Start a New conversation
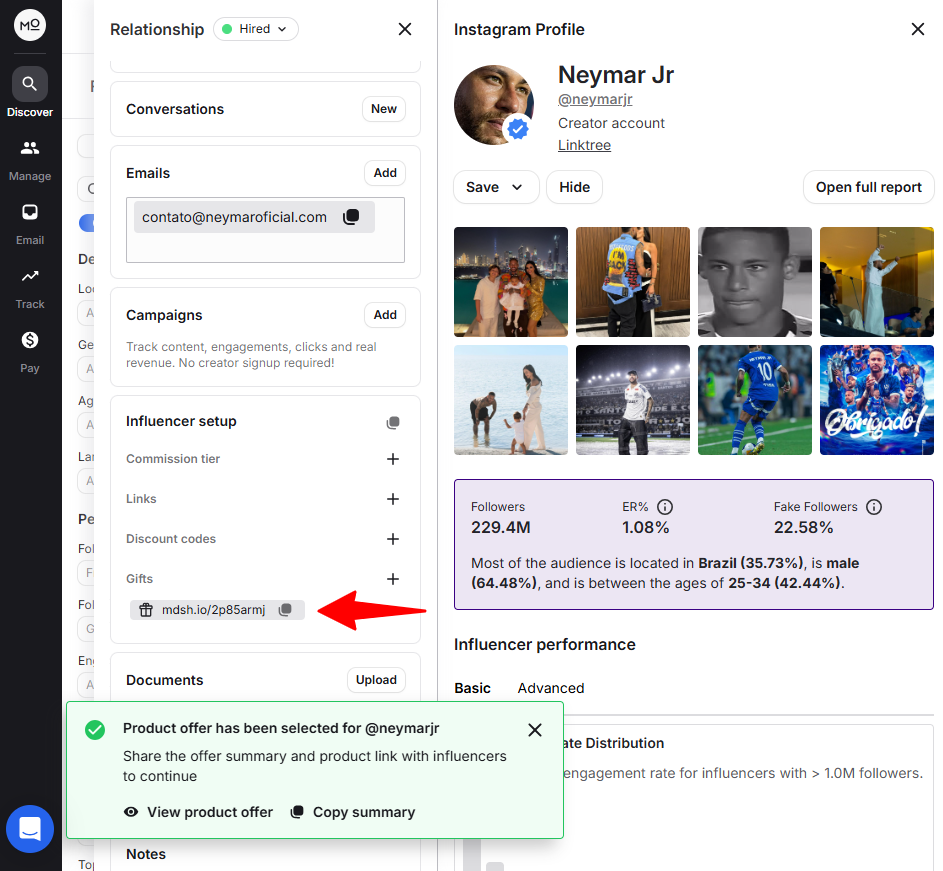 point(384,109)
